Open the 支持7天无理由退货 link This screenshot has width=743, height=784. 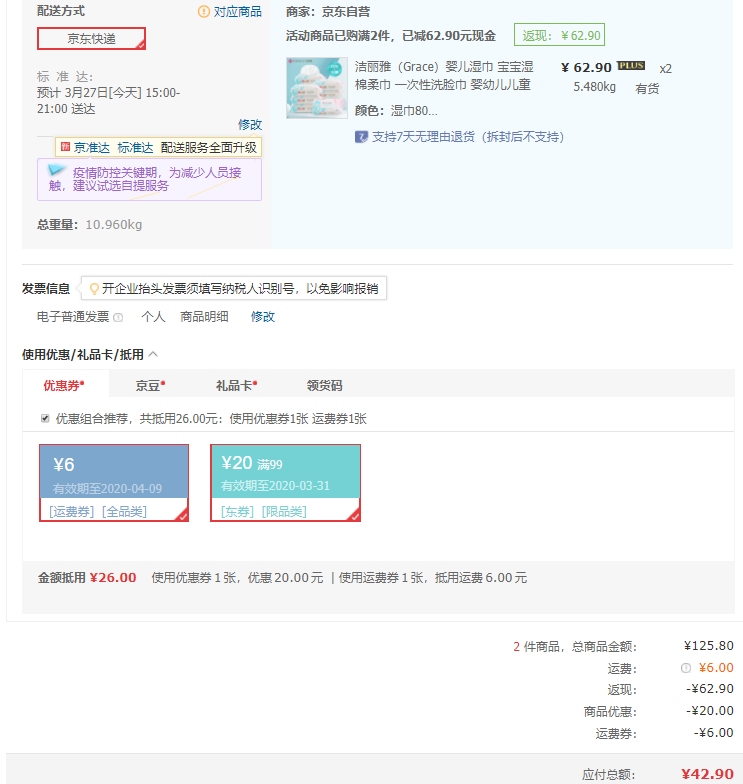468,136
